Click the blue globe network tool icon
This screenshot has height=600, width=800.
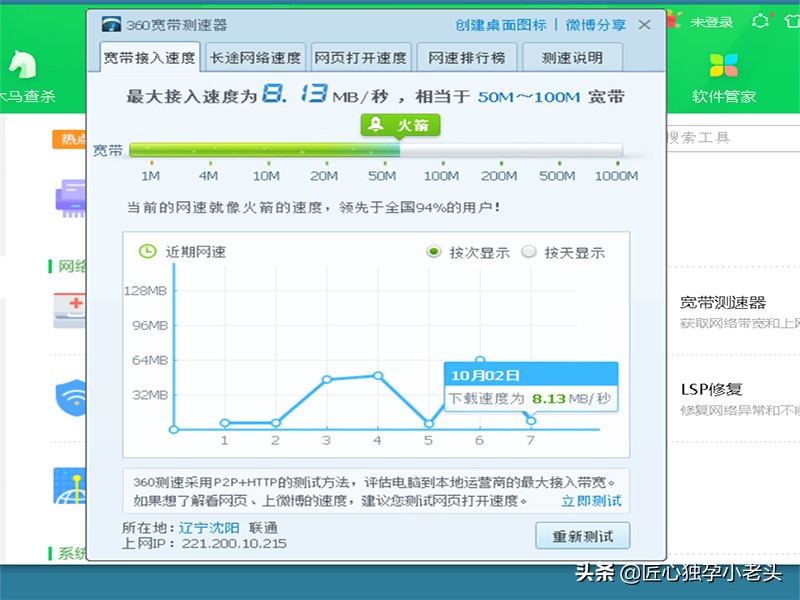click(x=72, y=484)
